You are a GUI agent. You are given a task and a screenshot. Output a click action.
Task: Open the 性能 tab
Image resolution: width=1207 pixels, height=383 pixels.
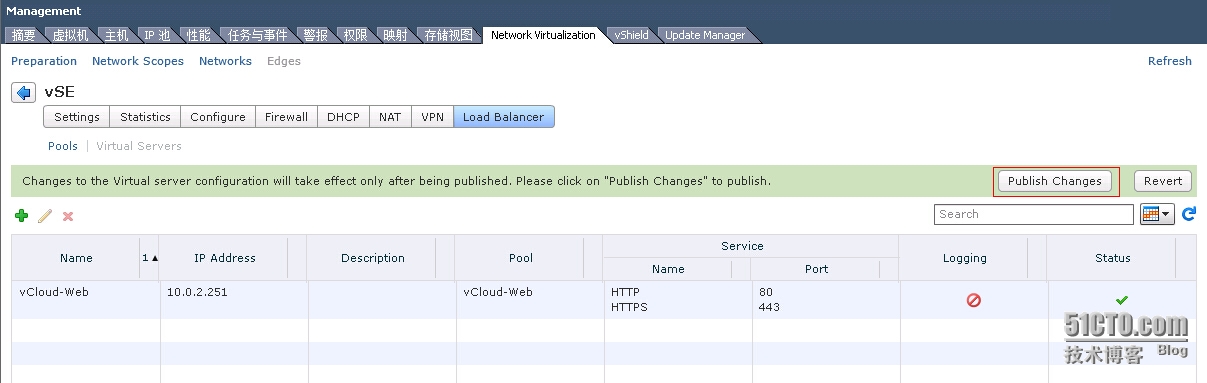199,35
